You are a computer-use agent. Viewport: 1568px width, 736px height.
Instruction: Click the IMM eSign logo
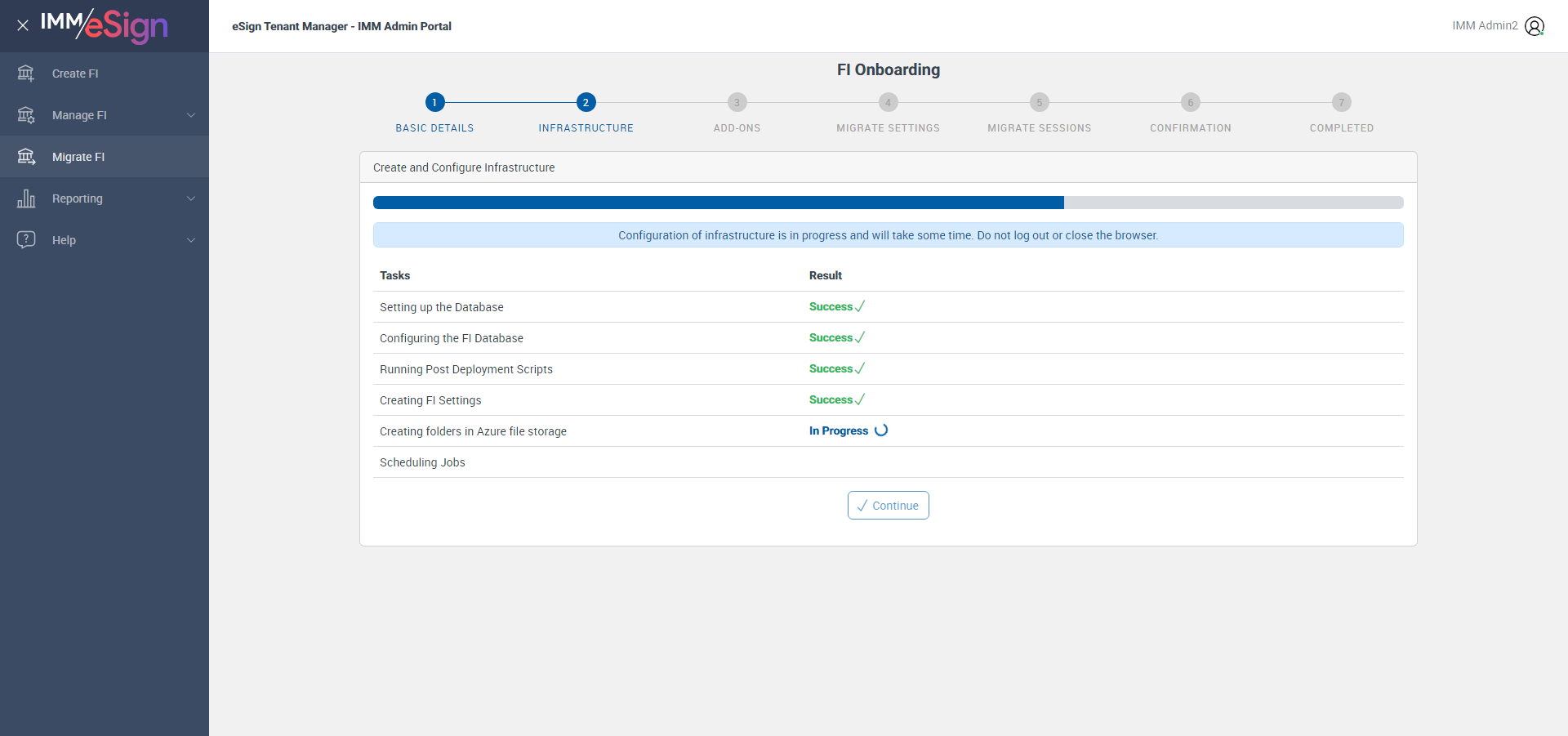[x=104, y=26]
